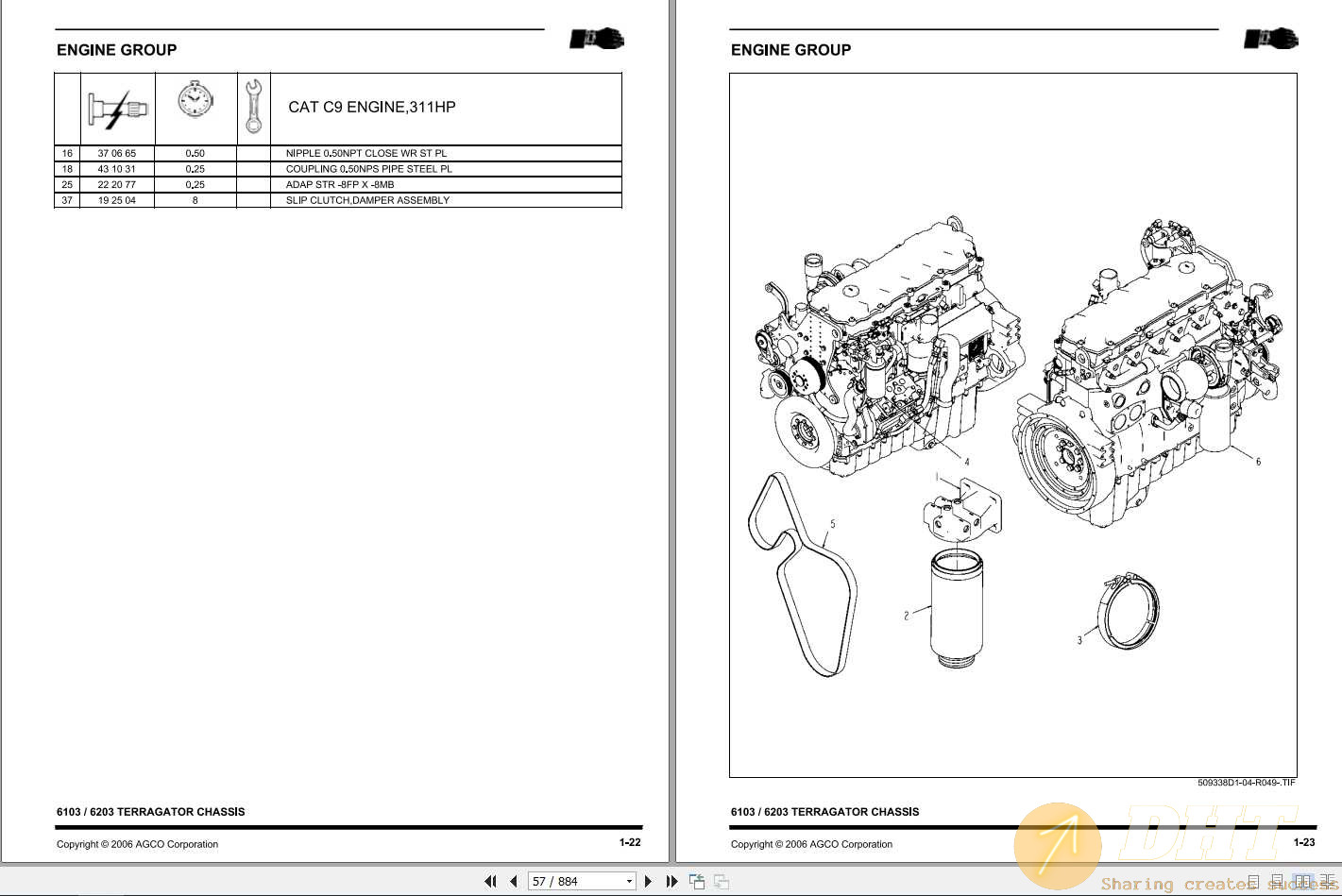Switch to two-page facing layout
The height and width of the screenshot is (896, 1342).
pos(1303,882)
